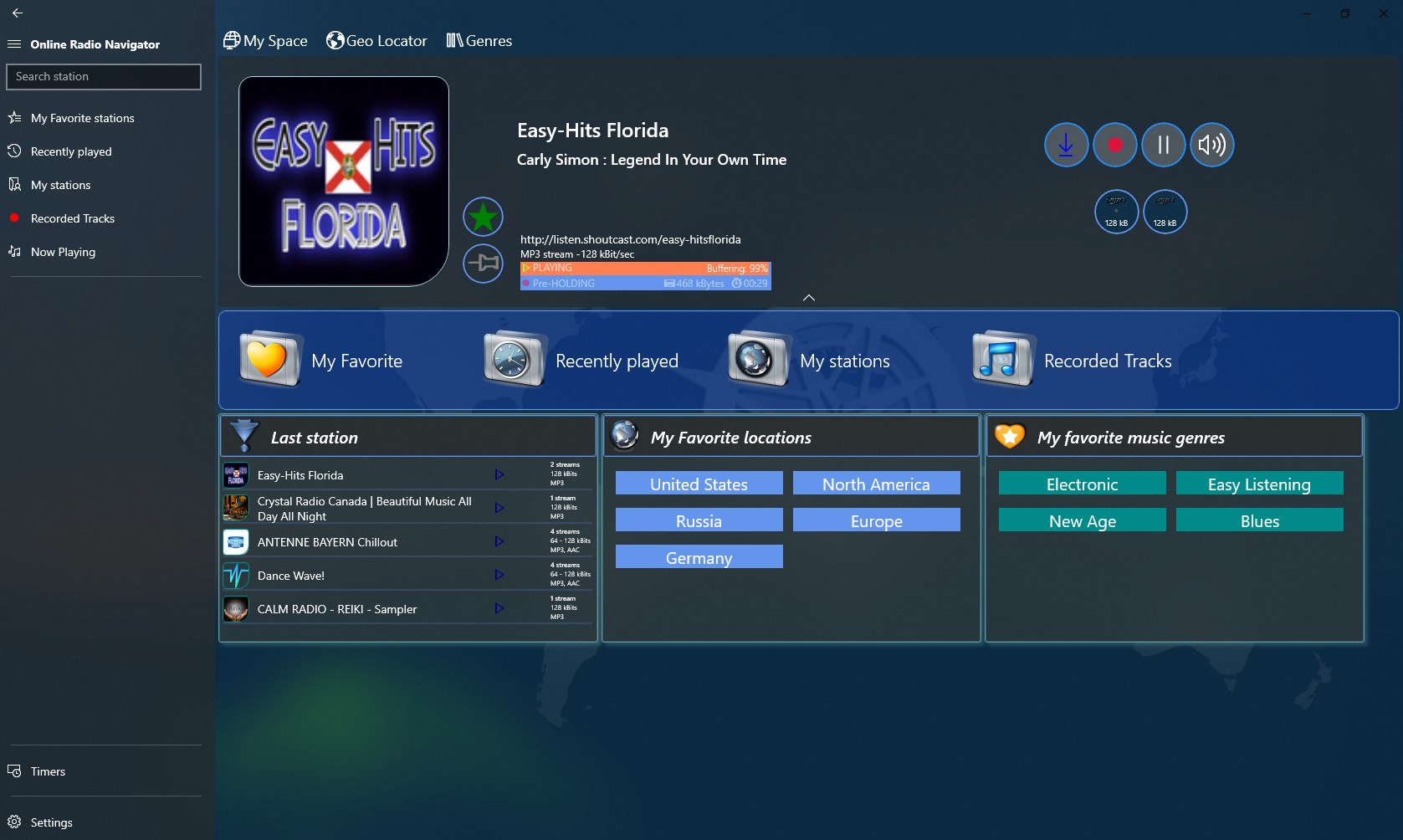Image resolution: width=1403 pixels, height=840 pixels.
Task: Play CALM RADIO - REIKI - Sampler
Action: click(x=499, y=608)
